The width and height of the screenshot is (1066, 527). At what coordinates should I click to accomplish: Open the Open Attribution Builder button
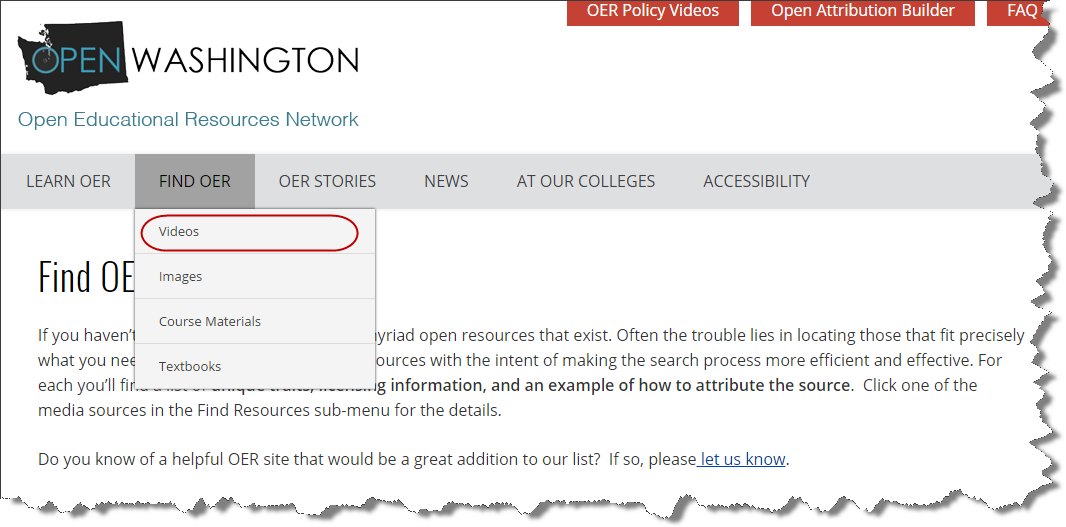pos(863,12)
